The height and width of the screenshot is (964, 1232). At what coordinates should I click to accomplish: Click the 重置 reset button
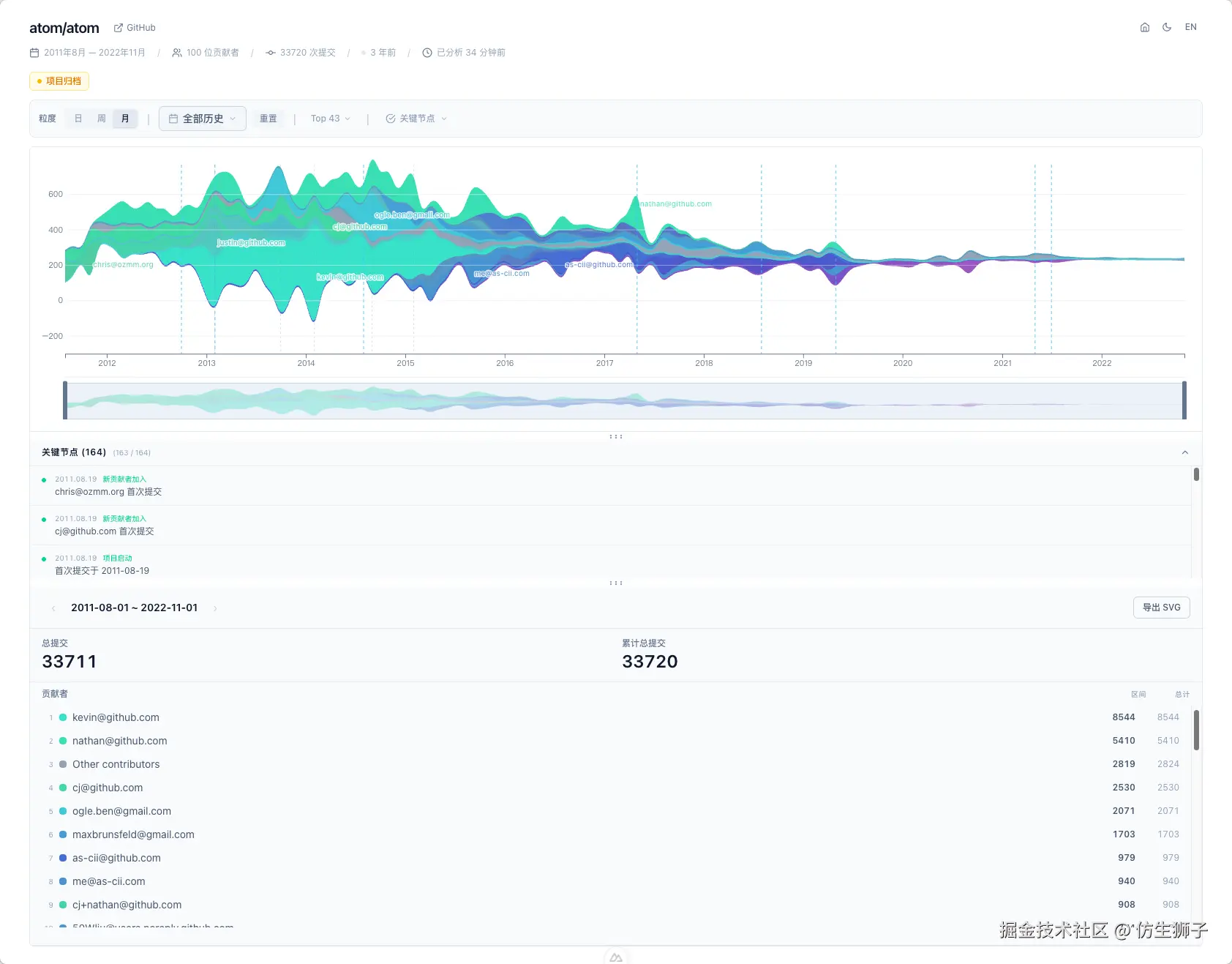[268, 119]
